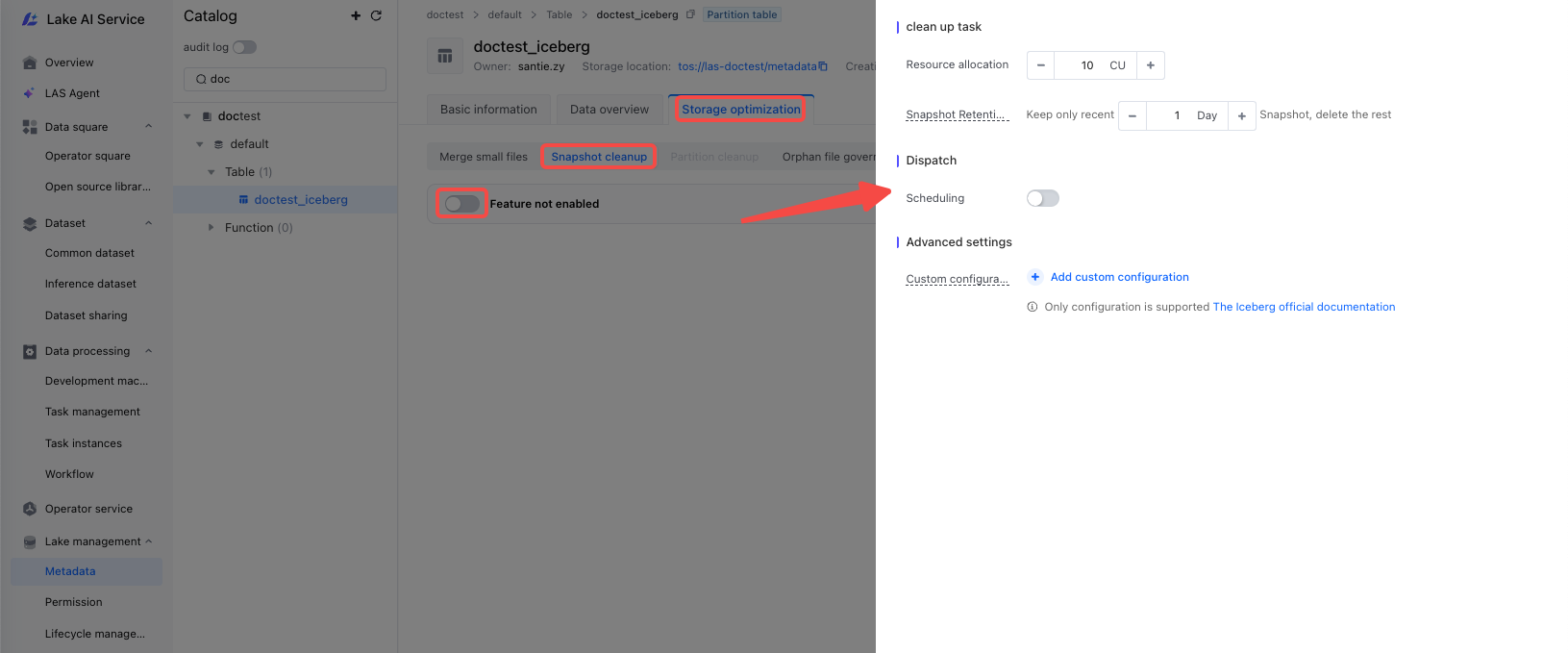Click the Data square grid icon
Screen dimensions: 1568x653
pyautogui.click(x=30, y=127)
